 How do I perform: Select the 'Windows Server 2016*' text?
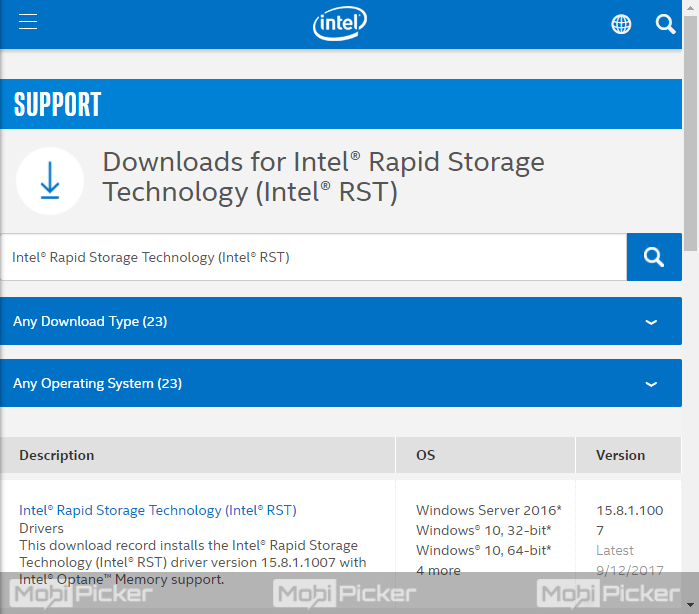(489, 510)
